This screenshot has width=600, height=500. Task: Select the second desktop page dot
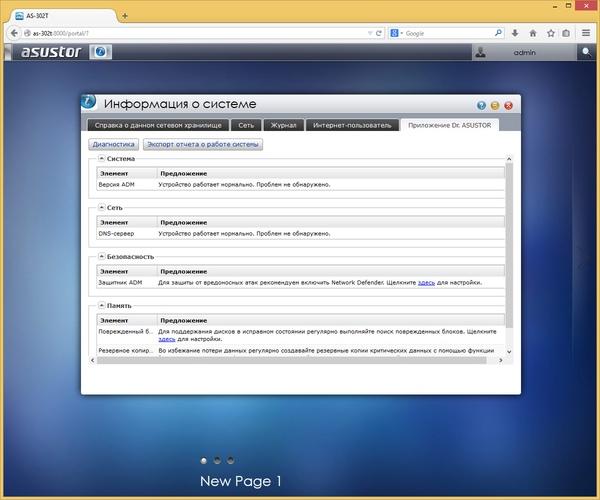coord(217,461)
